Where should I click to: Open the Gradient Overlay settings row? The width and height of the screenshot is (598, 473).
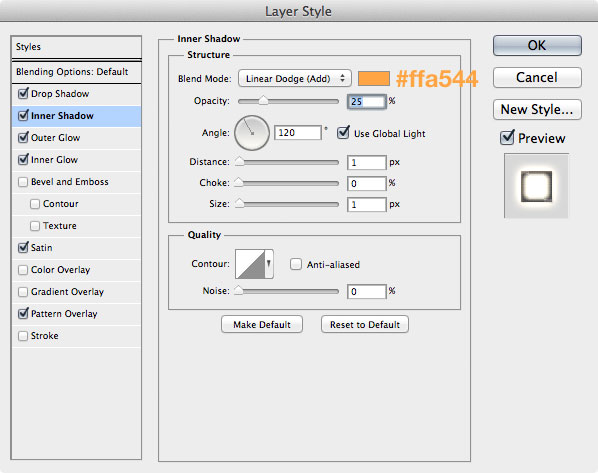pyautogui.click(x=76, y=292)
